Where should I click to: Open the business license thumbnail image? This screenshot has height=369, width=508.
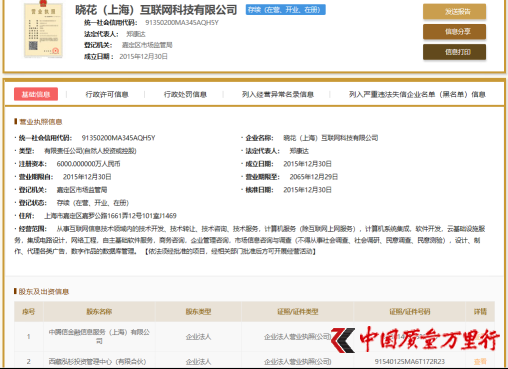pos(43,31)
